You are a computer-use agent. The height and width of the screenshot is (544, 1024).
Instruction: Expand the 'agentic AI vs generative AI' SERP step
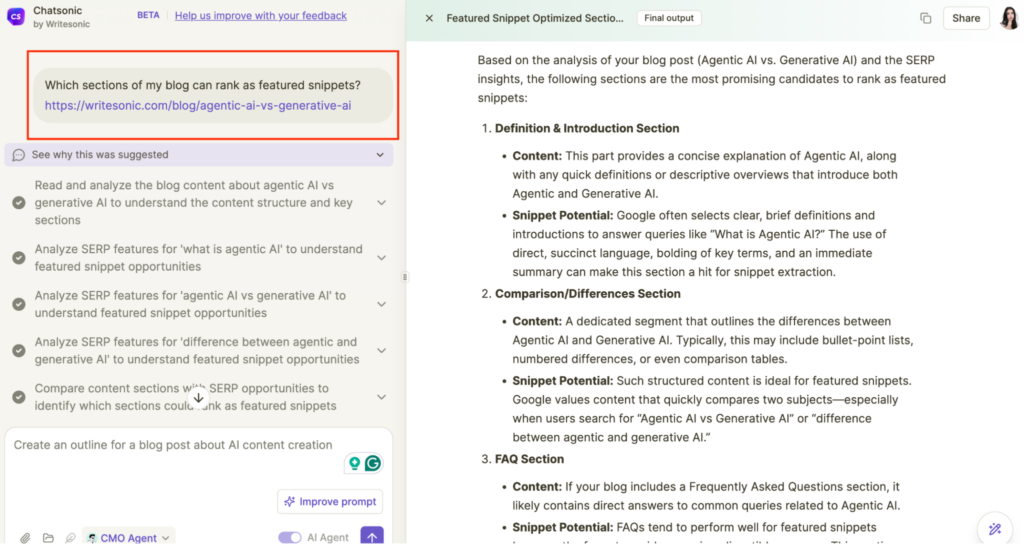coord(381,304)
